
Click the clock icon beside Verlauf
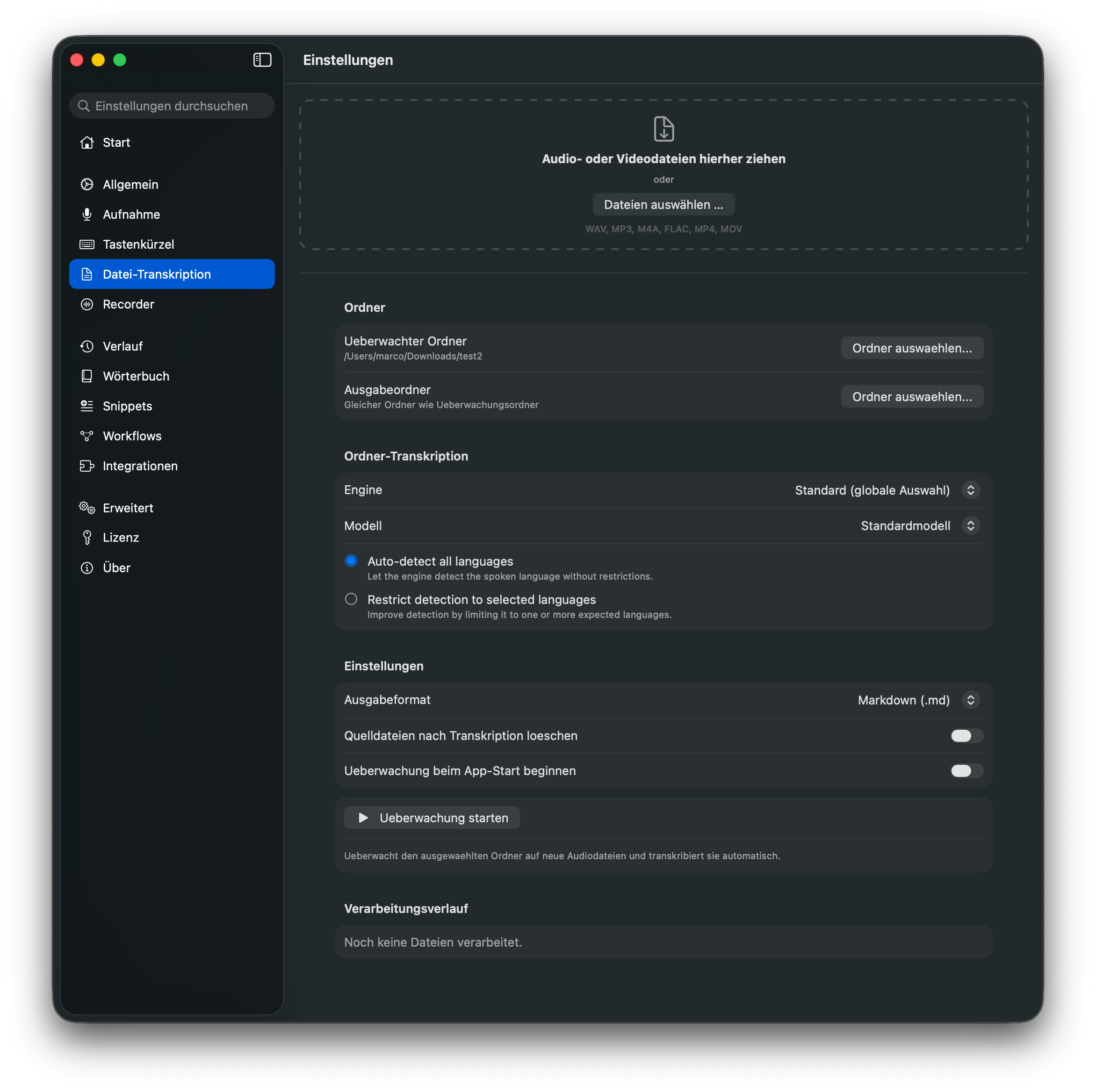(x=87, y=346)
